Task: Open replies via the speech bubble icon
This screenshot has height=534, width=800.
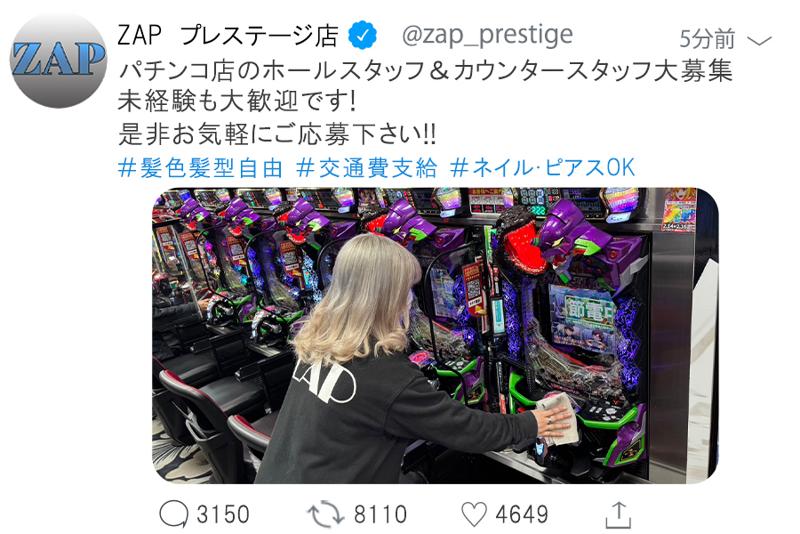Action: (x=174, y=514)
